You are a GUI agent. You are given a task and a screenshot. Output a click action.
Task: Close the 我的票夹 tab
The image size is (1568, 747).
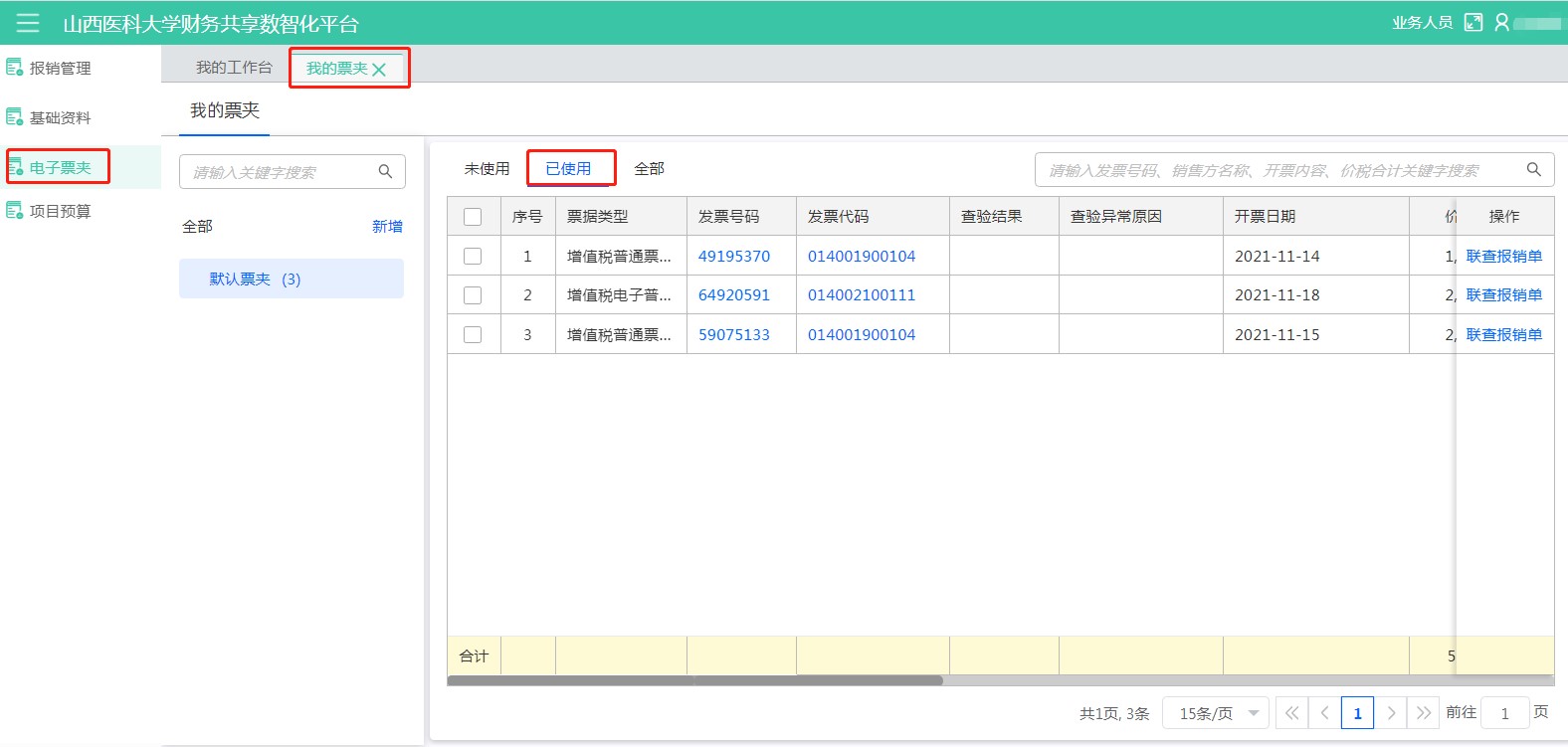(379, 70)
